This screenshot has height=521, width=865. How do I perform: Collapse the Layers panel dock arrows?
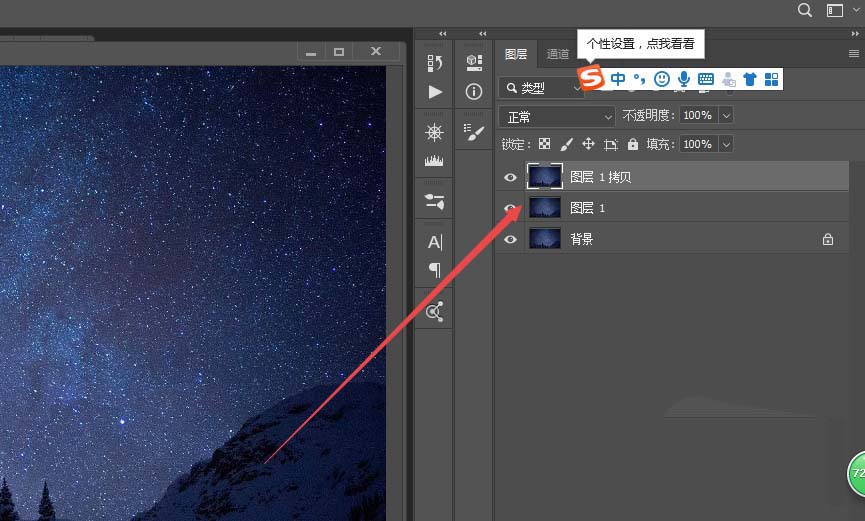[855, 34]
